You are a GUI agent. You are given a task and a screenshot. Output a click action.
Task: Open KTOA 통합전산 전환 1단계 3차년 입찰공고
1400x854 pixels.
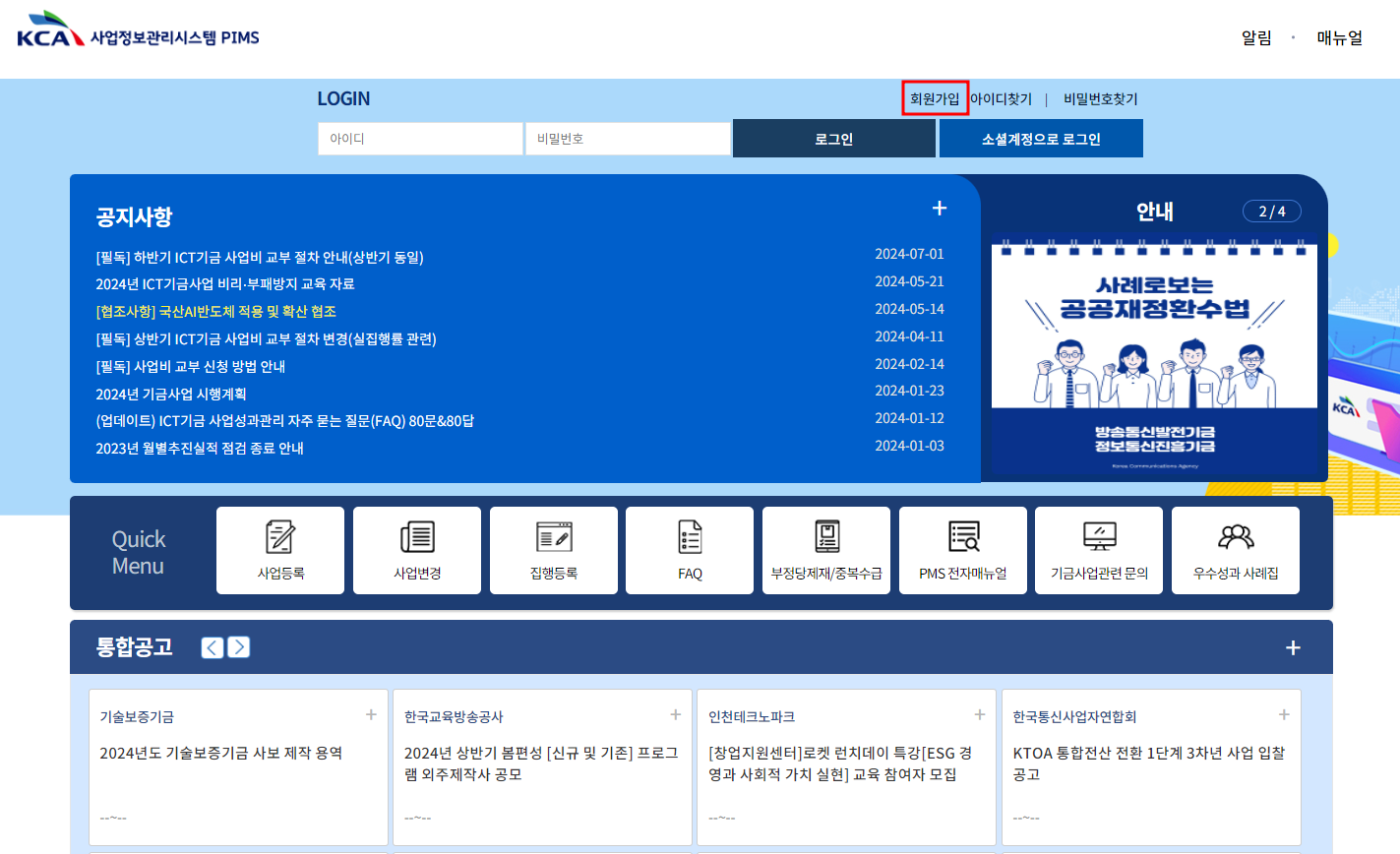tap(1149, 764)
